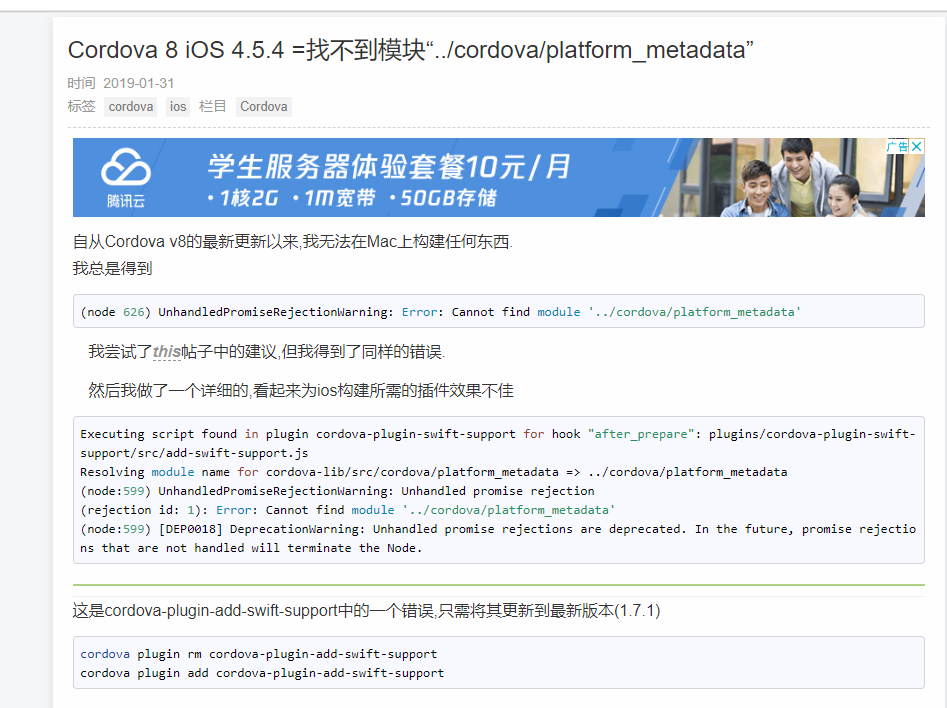Close the Tencent Cloud ad banner
Screen dimensions: 947x708
point(917,146)
